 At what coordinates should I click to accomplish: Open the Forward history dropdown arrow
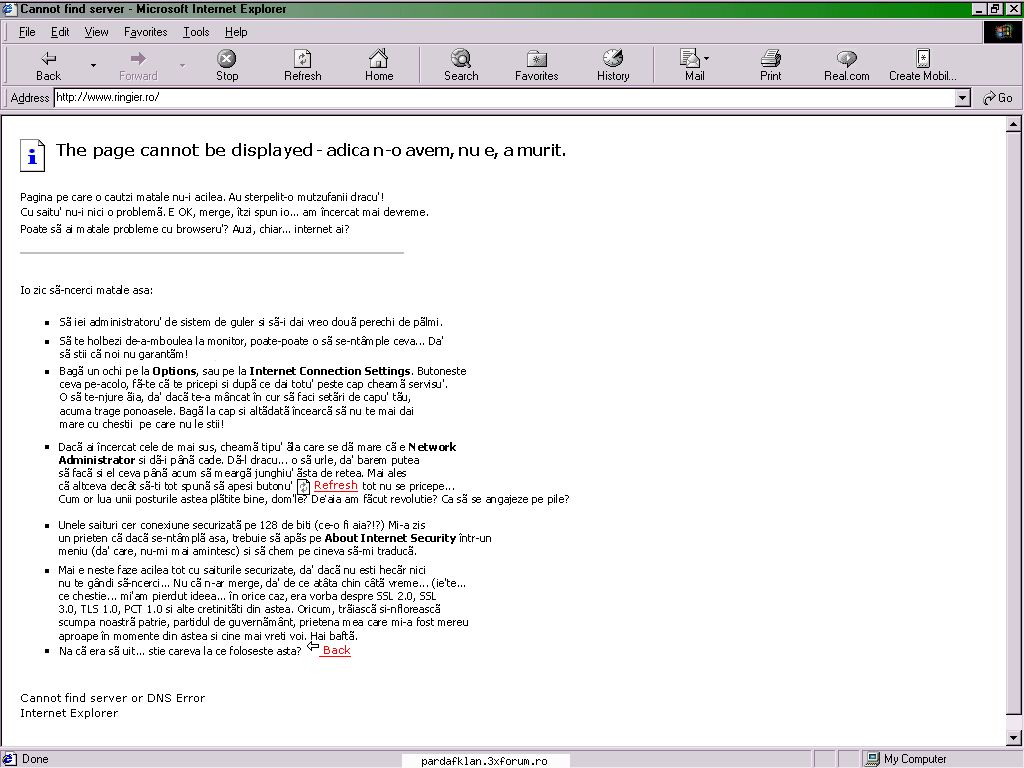coord(182,65)
